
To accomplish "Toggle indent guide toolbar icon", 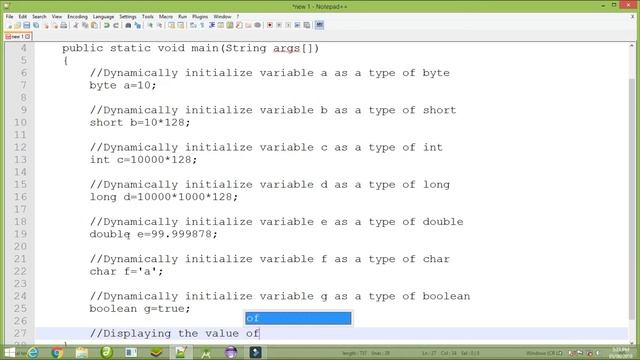I will (x=211, y=25).
